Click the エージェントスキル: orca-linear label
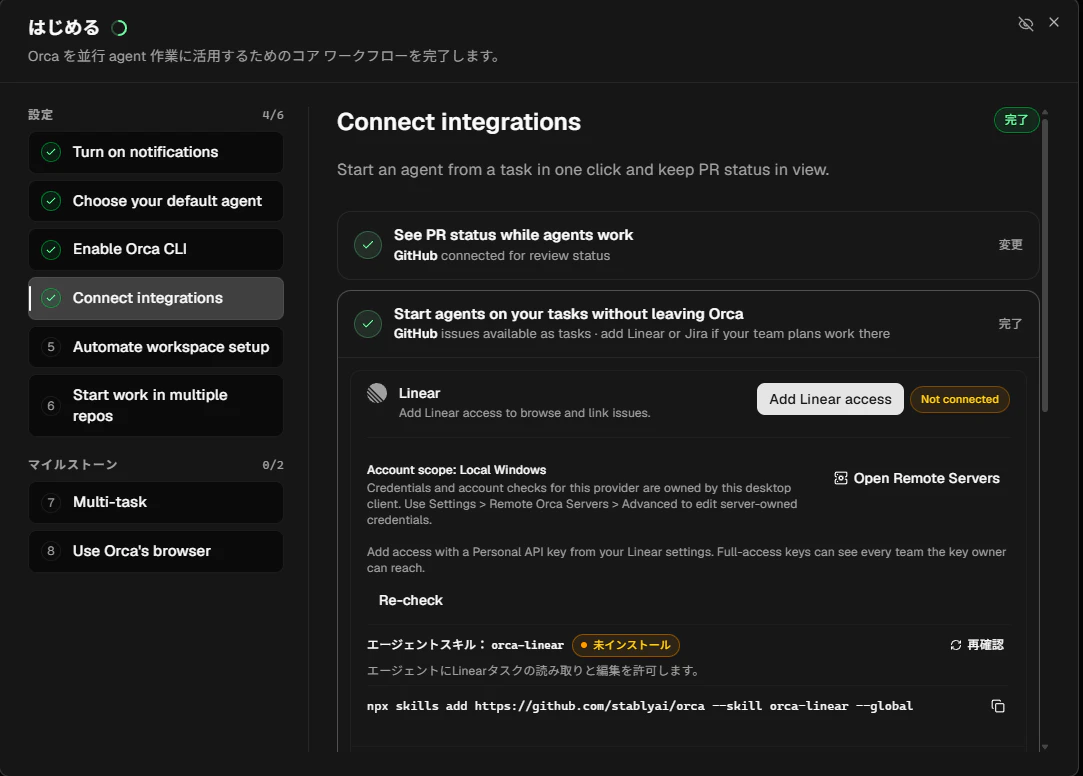The height and width of the screenshot is (776, 1083). click(466, 645)
